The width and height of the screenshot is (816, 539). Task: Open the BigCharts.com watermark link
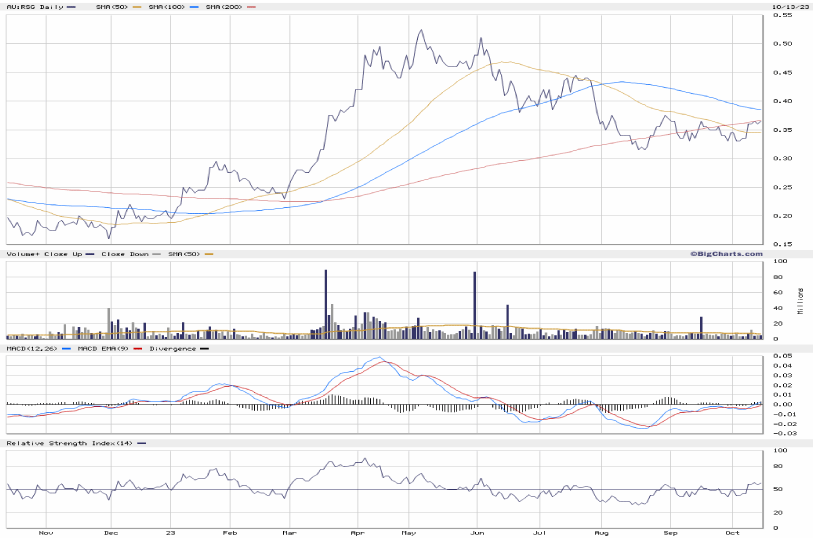point(725,253)
